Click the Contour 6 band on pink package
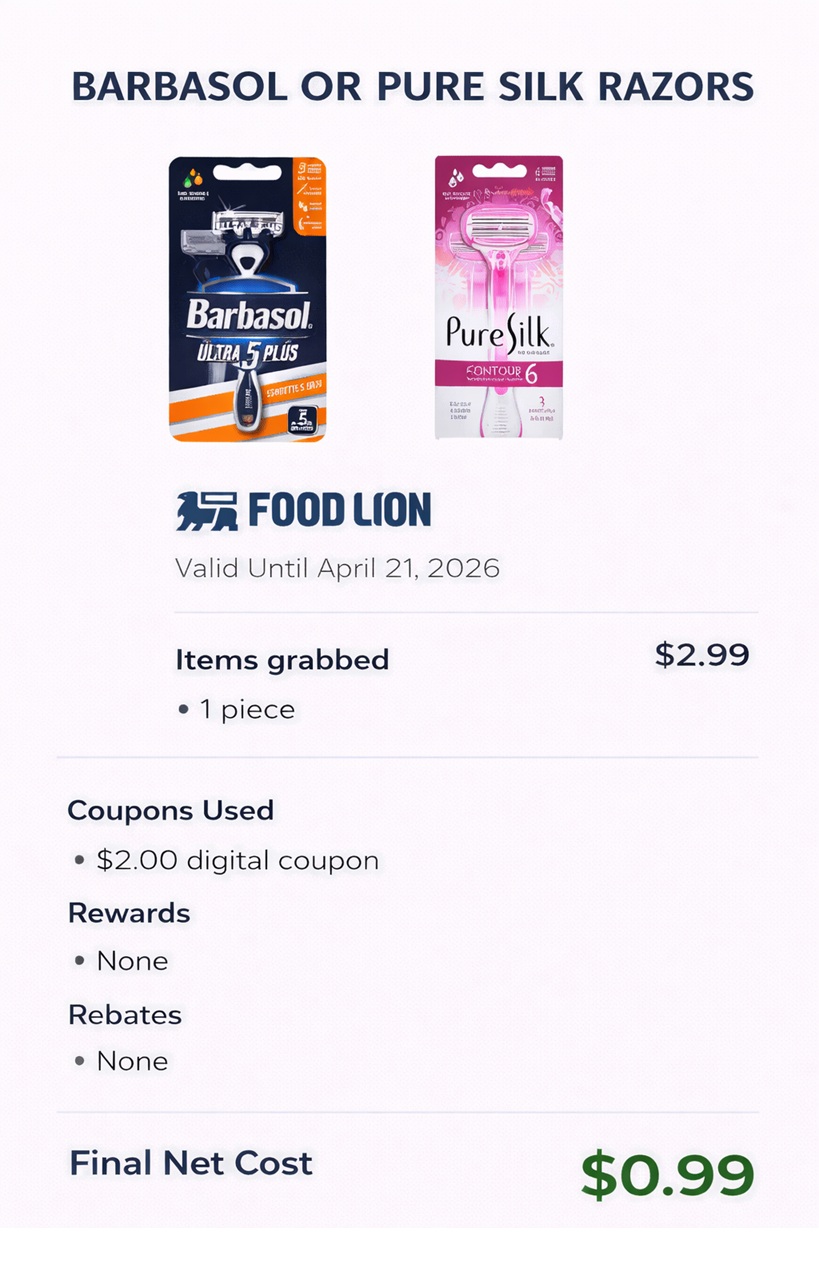Image resolution: width=819 pixels, height=1276 pixels. pyautogui.click(x=498, y=373)
